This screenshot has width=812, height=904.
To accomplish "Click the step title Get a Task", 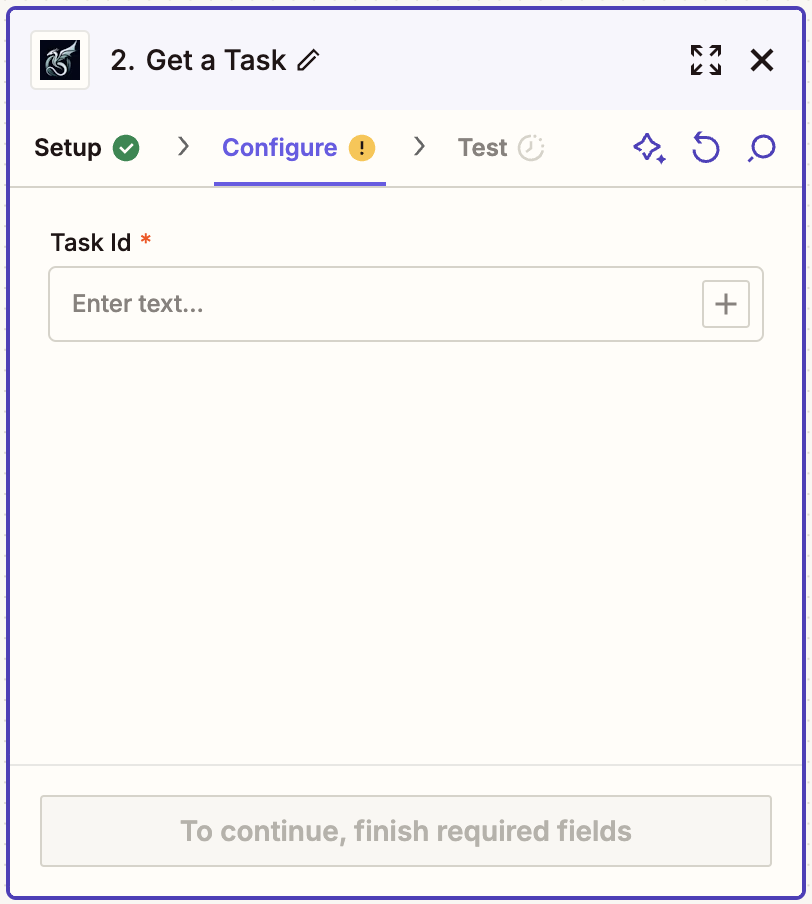I will tap(214, 60).
